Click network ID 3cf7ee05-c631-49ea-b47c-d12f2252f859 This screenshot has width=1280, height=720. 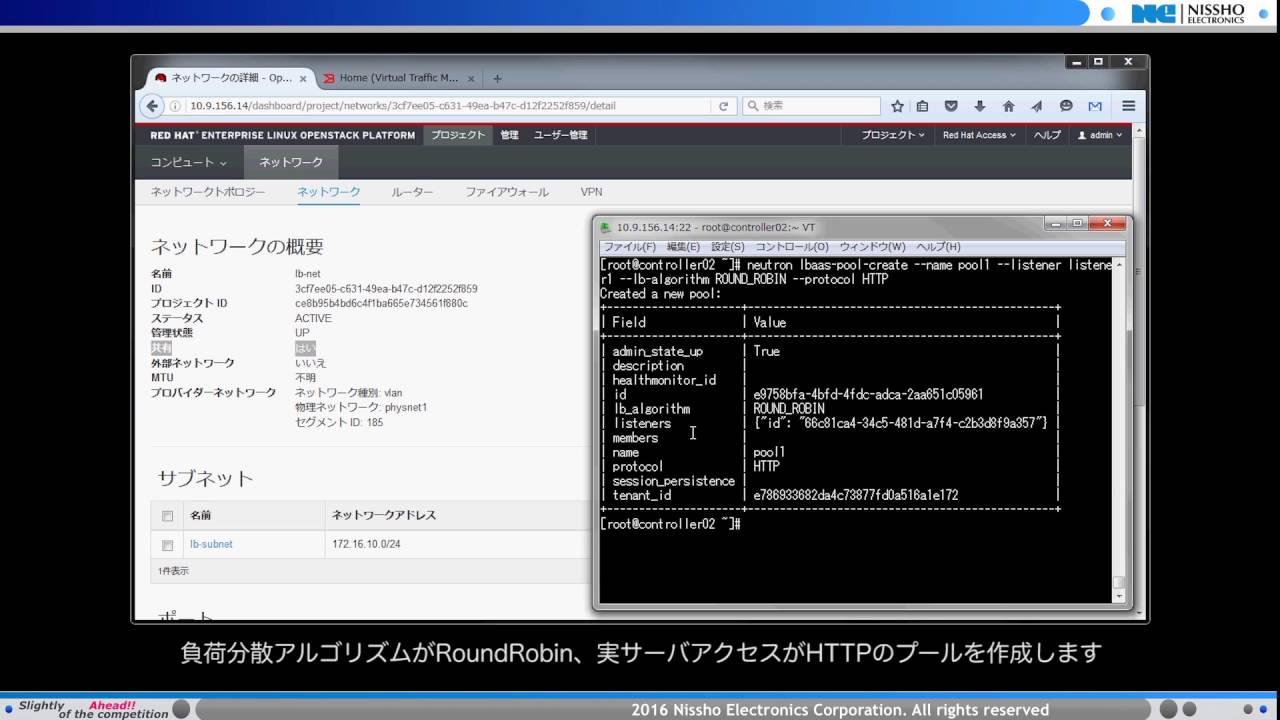coord(386,289)
